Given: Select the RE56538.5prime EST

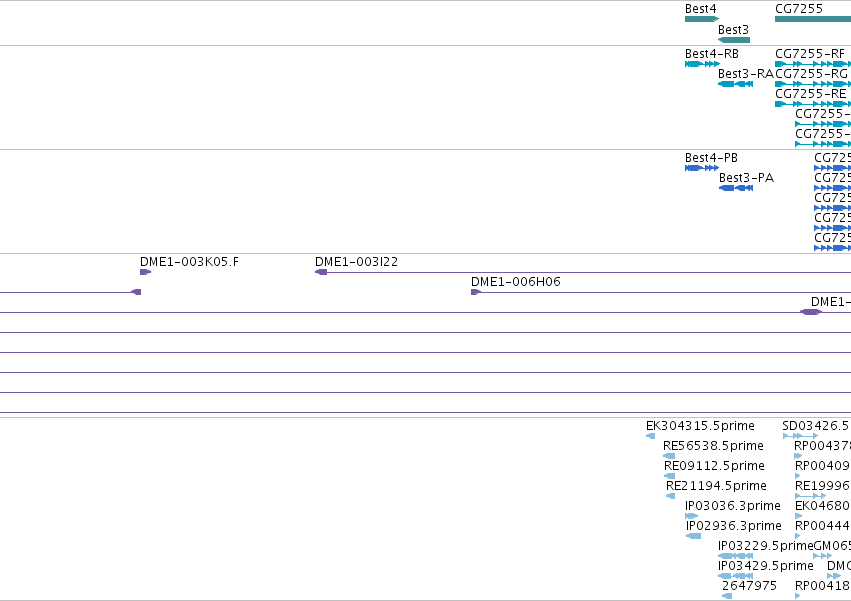Looking at the screenshot, I should [669, 456].
